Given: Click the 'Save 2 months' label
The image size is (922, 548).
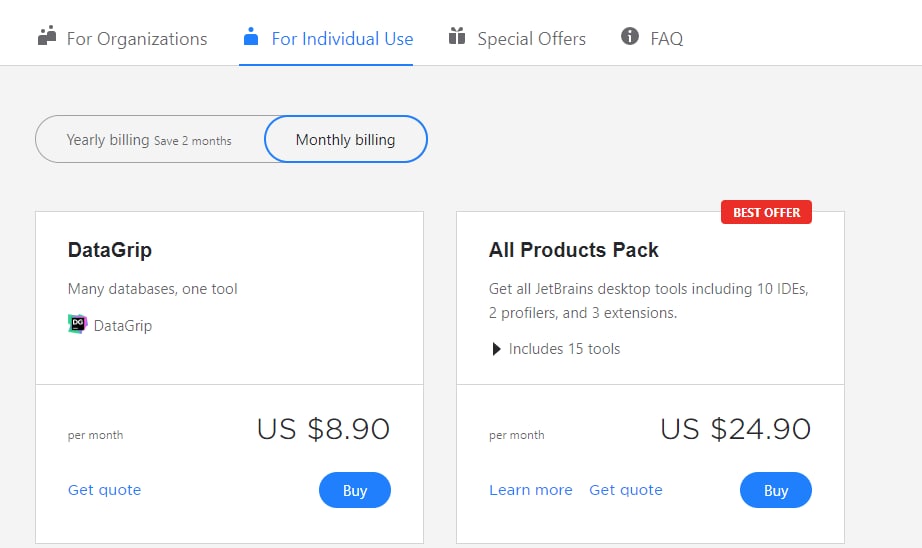Looking at the screenshot, I should [193, 141].
